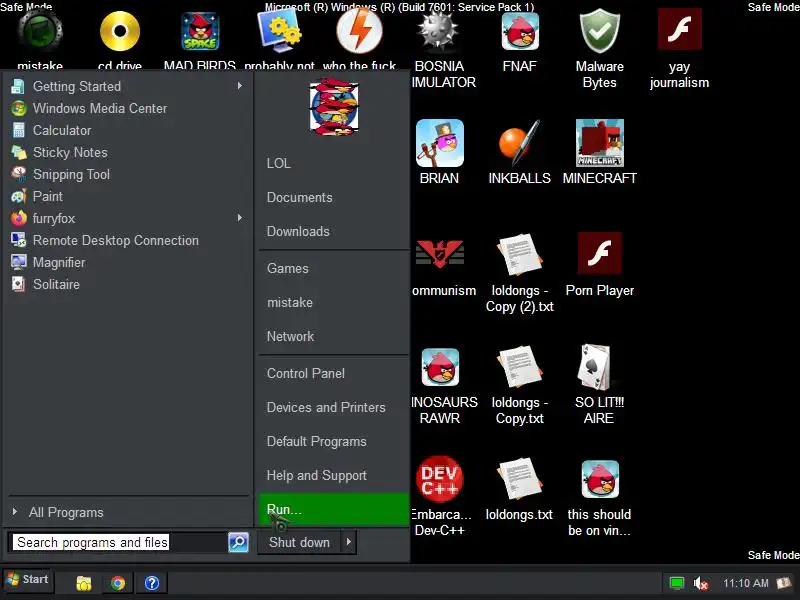Expand the Getting Started submenu arrow

point(240,86)
